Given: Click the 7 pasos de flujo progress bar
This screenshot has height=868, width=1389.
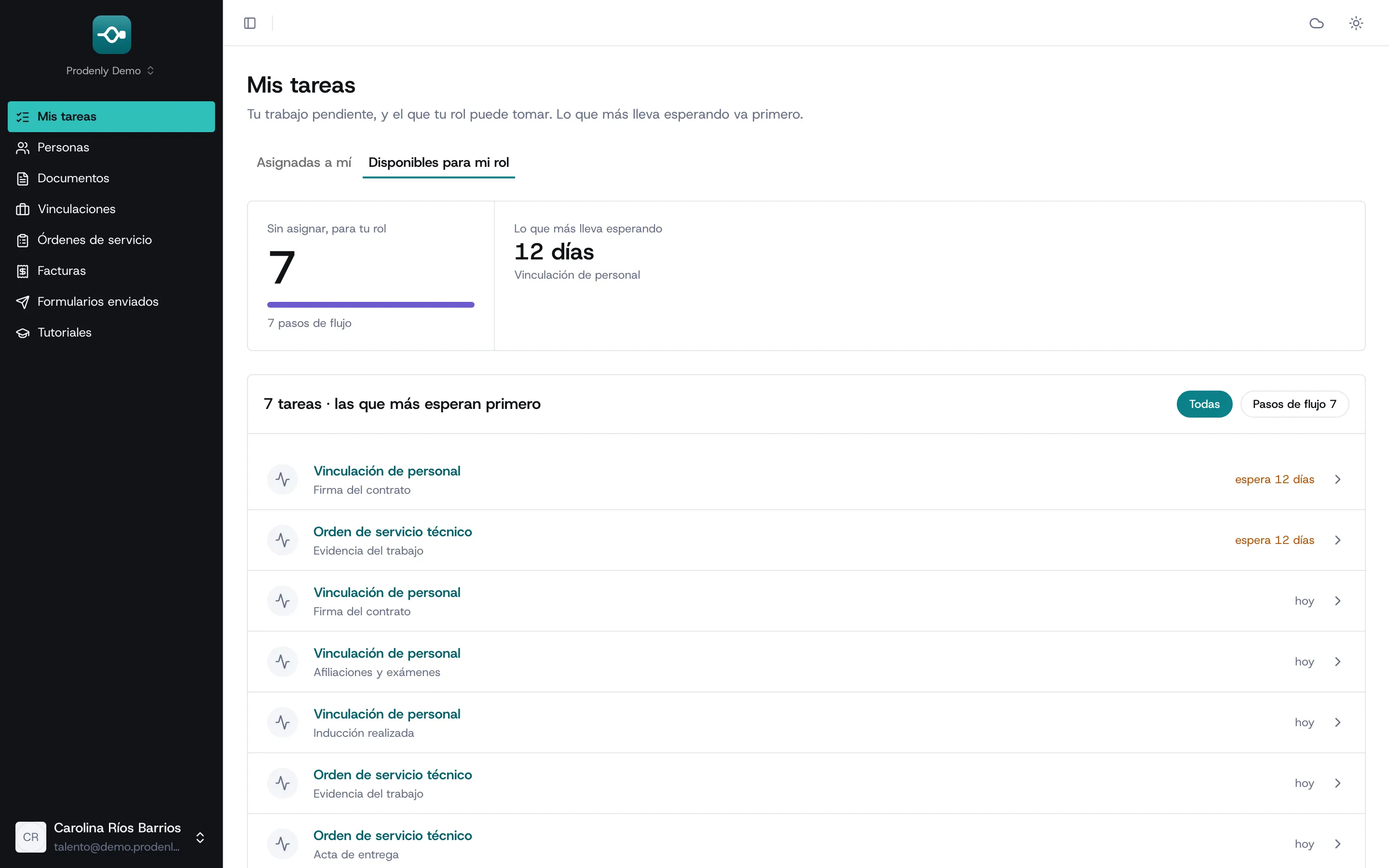Looking at the screenshot, I should (x=371, y=305).
